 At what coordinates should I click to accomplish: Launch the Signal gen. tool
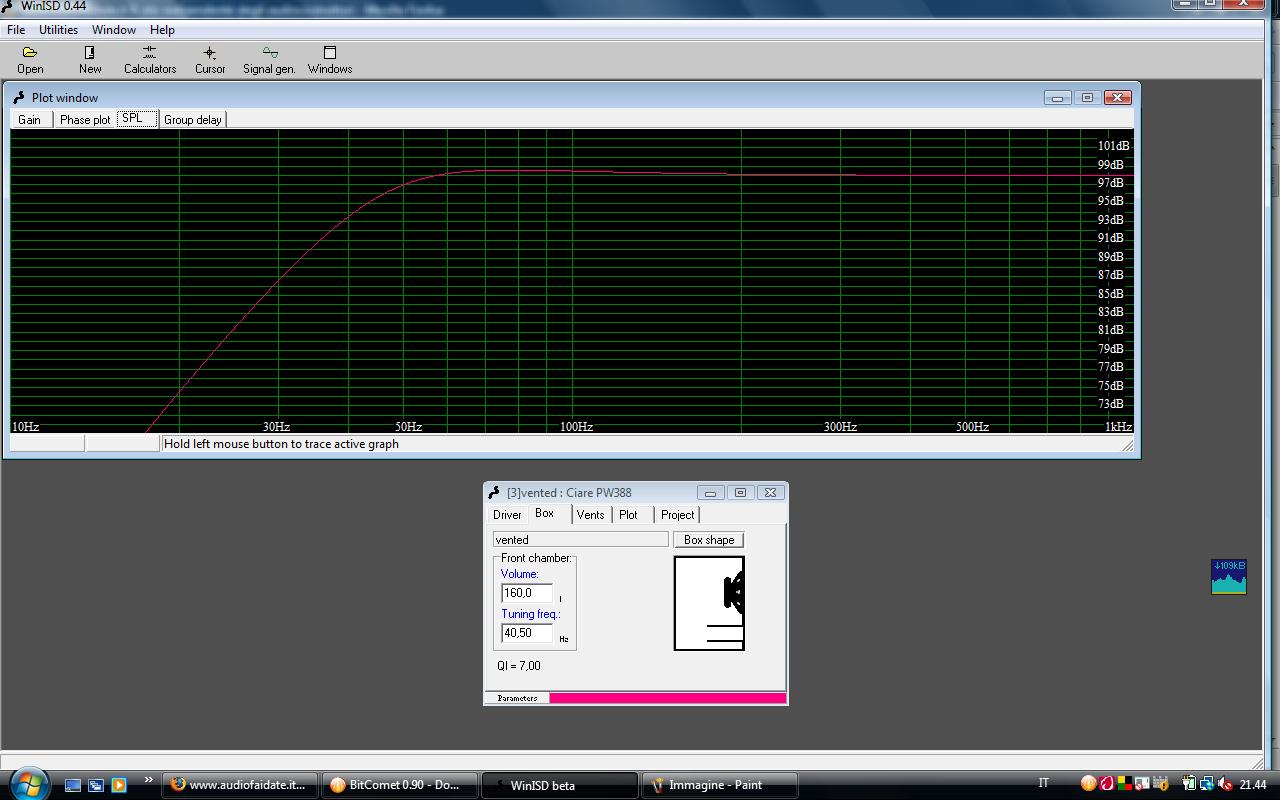pyautogui.click(x=269, y=59)
